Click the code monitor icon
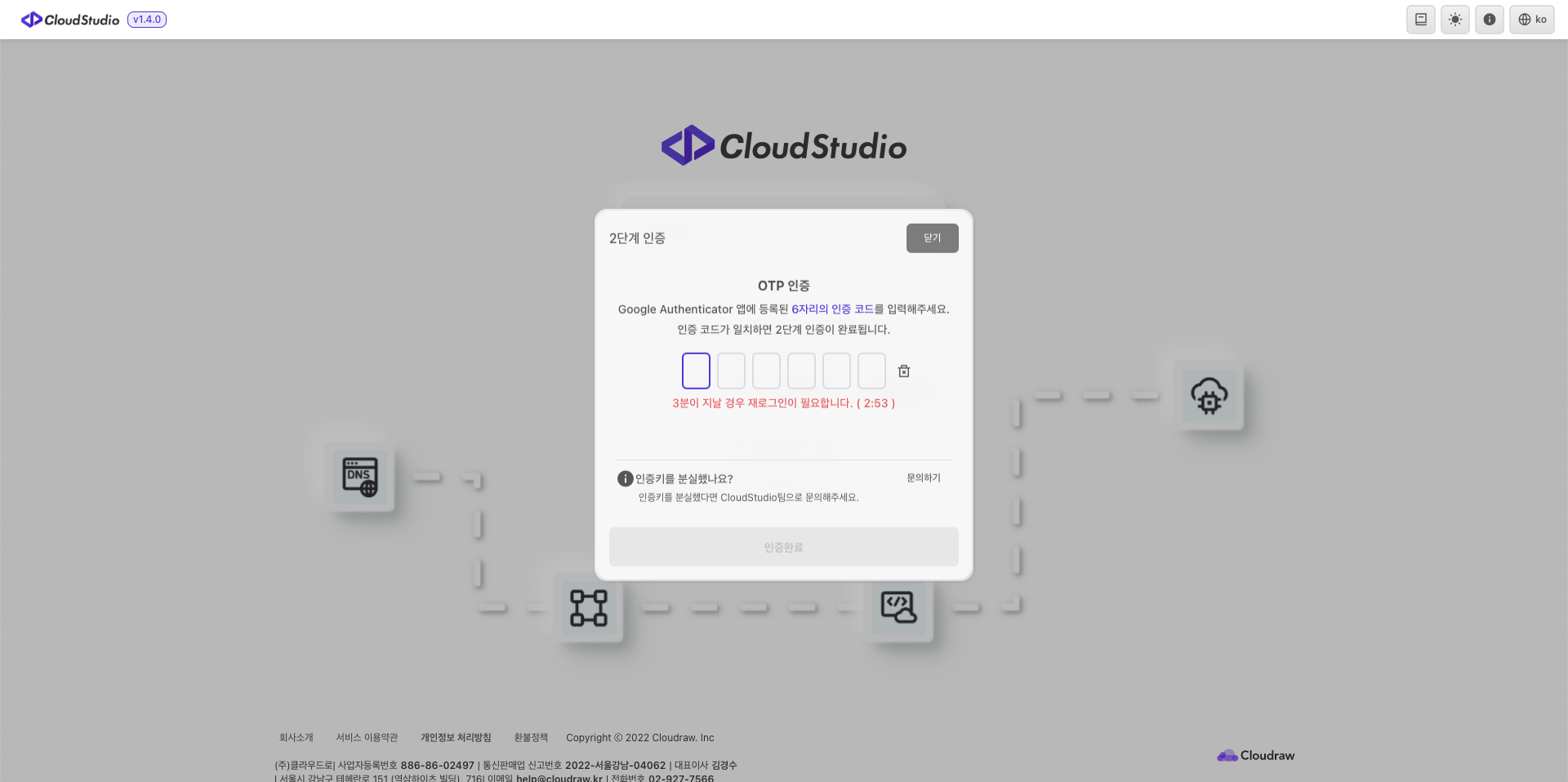The image size is (1568, 782). tap(898, 608)
